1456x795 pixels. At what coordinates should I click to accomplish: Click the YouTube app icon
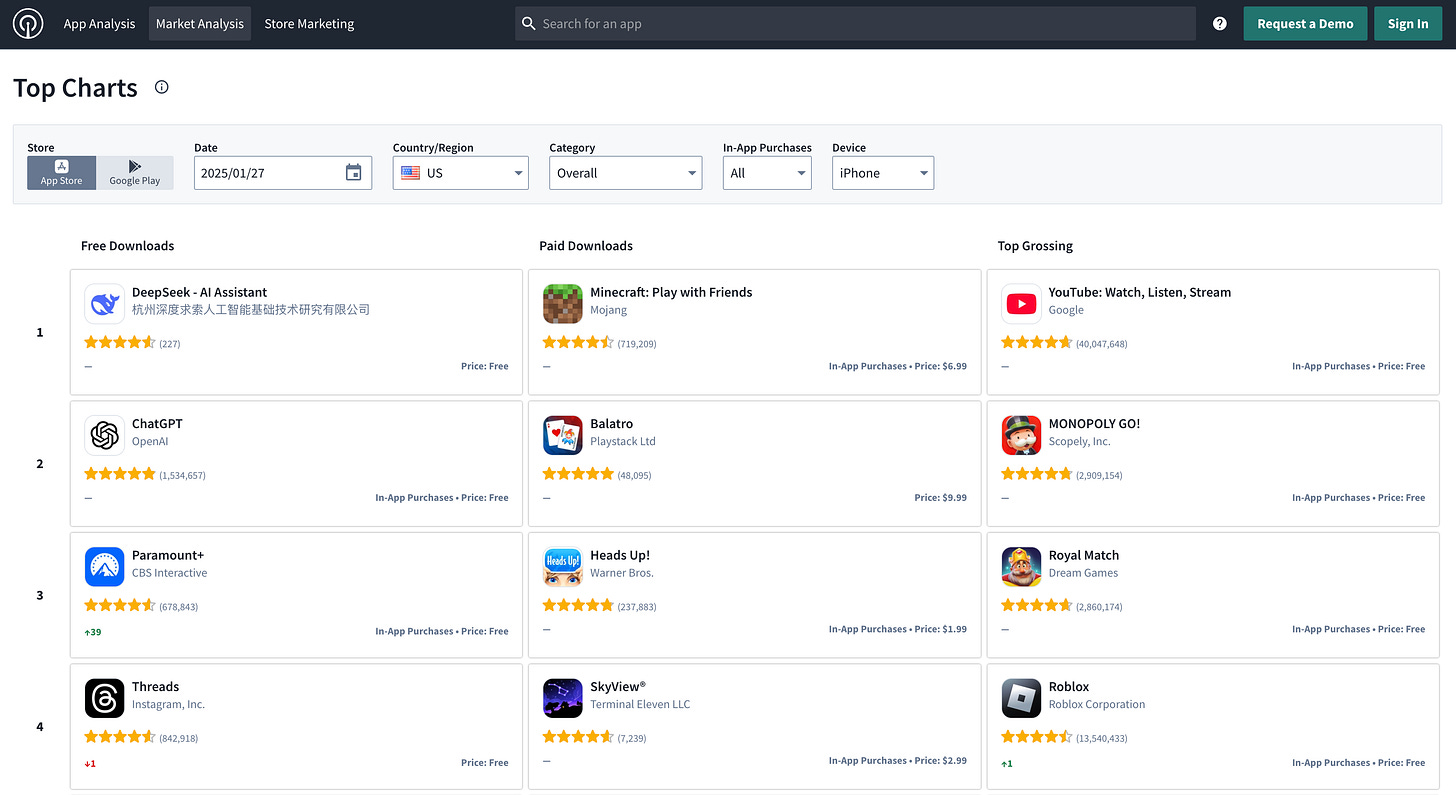tap(1021, 304)
